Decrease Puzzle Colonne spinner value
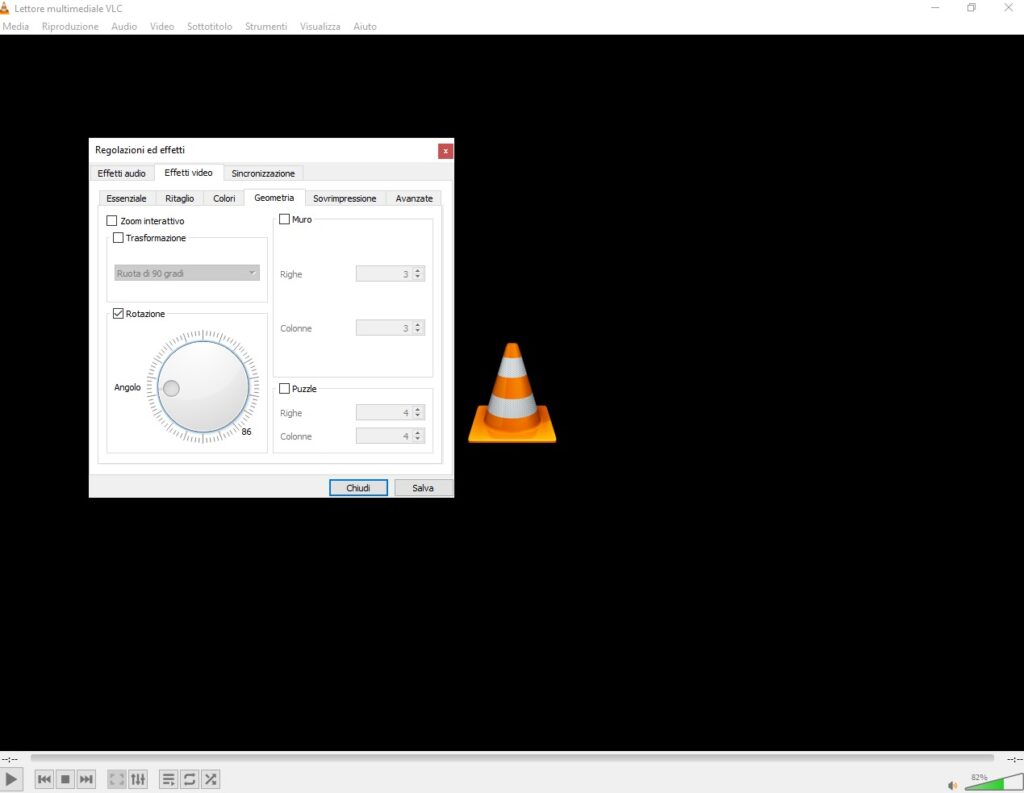The width and height of the screenshot is (1024, 793). tap(418, 439)
